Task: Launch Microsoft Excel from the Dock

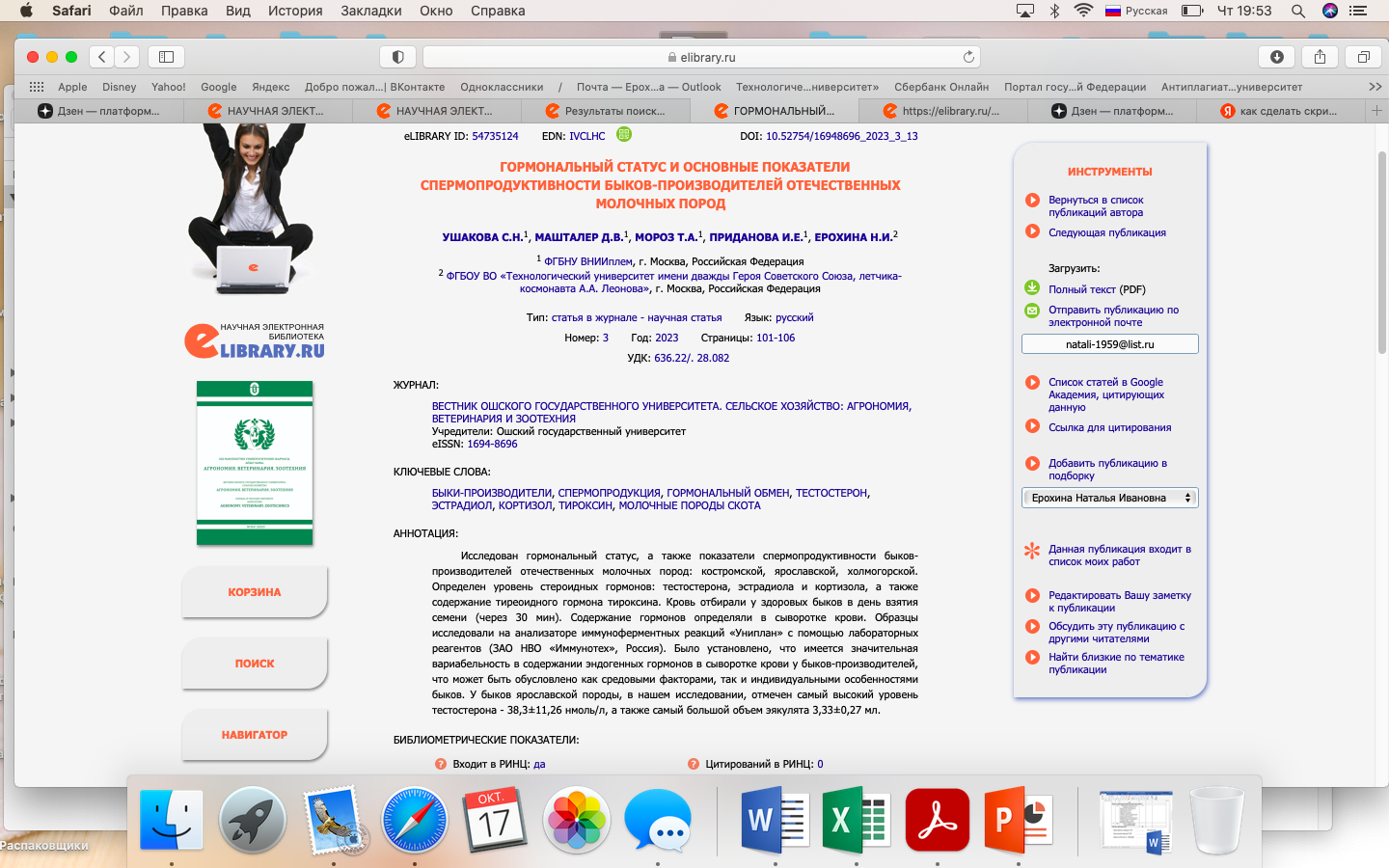Action: 856,820
